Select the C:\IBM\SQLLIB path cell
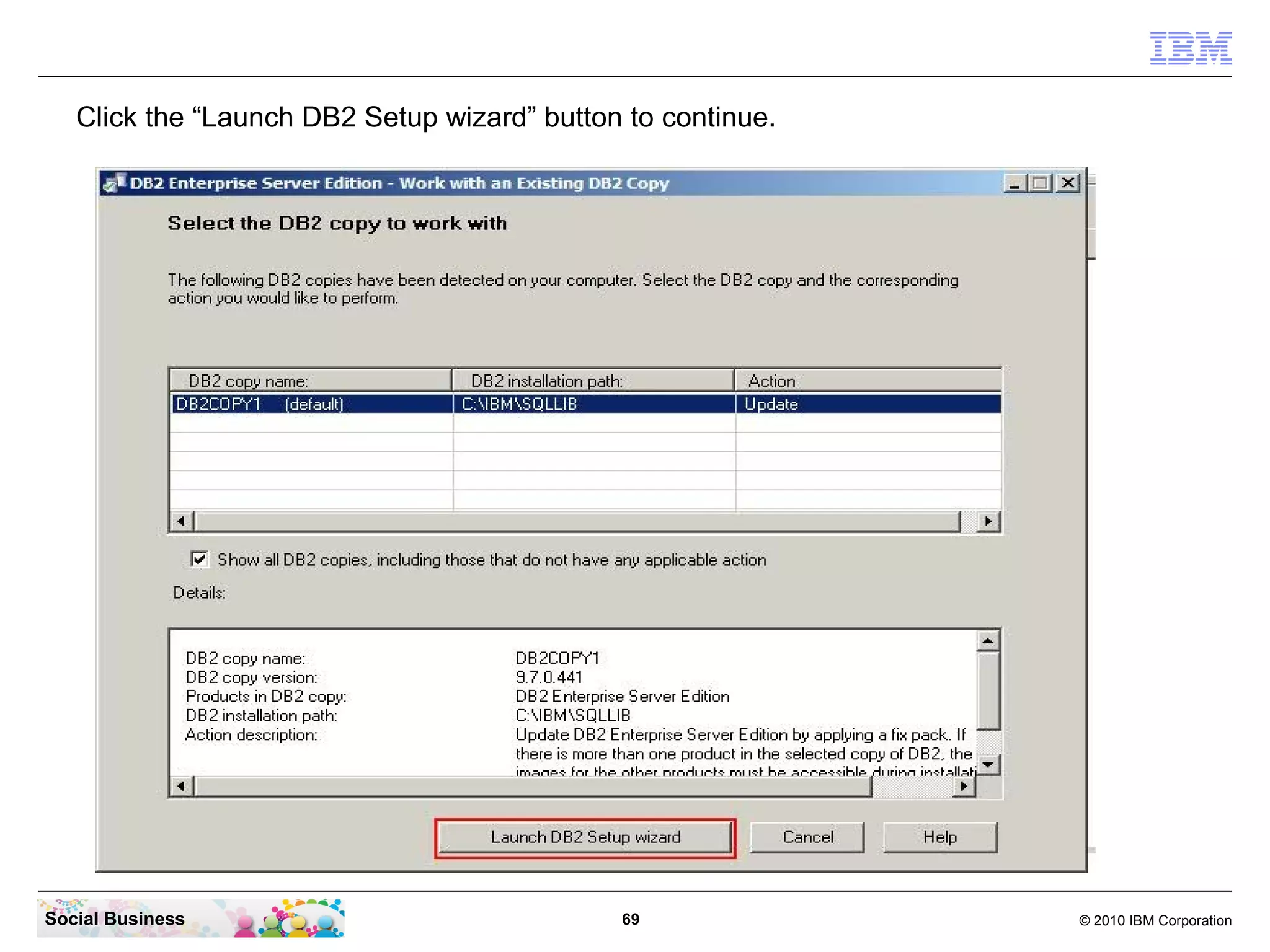Viewport: 1270px width, 952px height. click(594, 404)
